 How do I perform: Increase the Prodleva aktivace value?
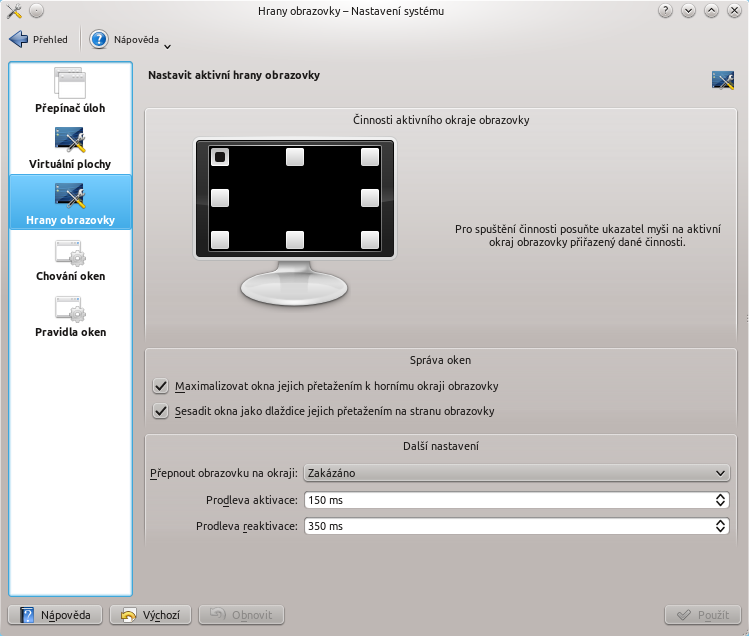point(720,496)
